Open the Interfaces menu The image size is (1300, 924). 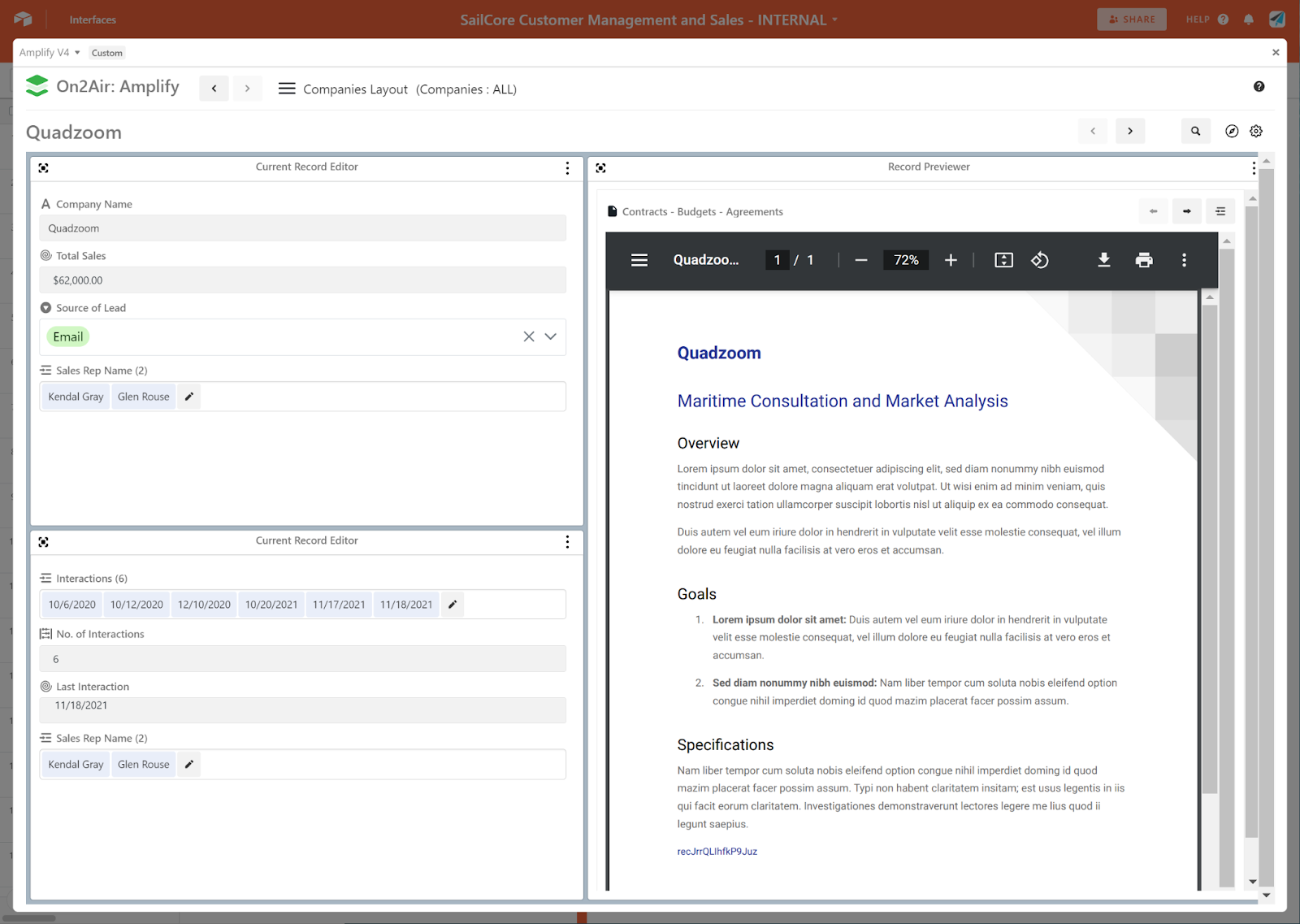[x=93, y=20]
